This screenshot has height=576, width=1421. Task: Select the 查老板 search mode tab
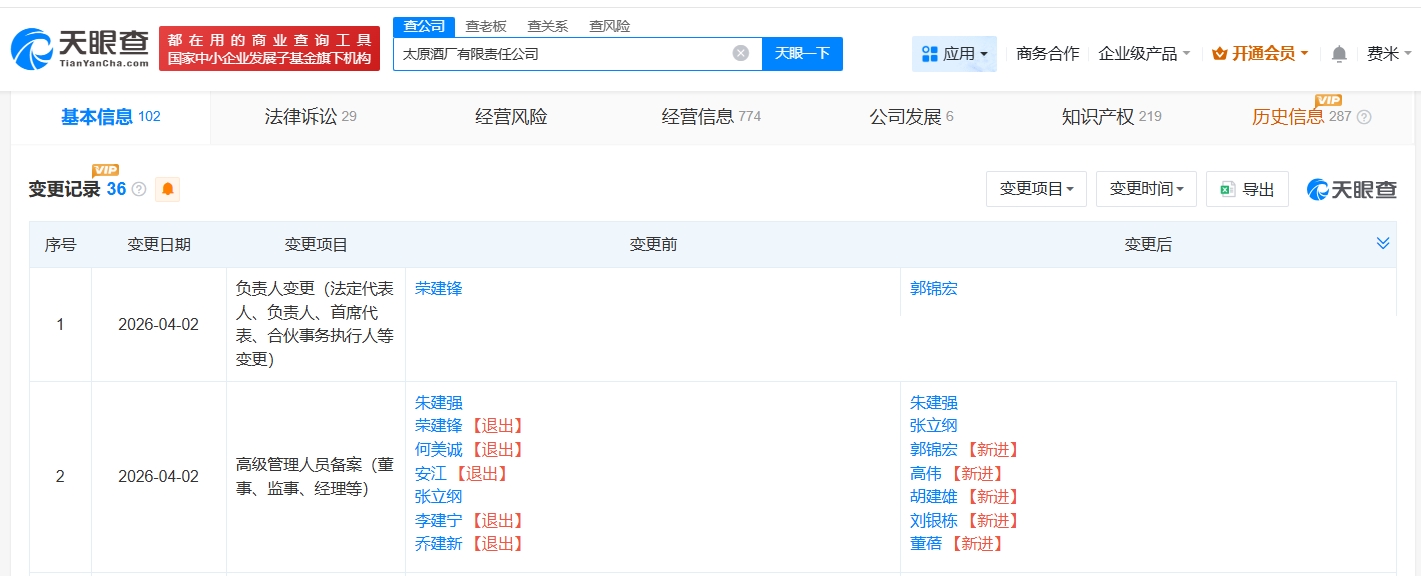click(486, 26)
